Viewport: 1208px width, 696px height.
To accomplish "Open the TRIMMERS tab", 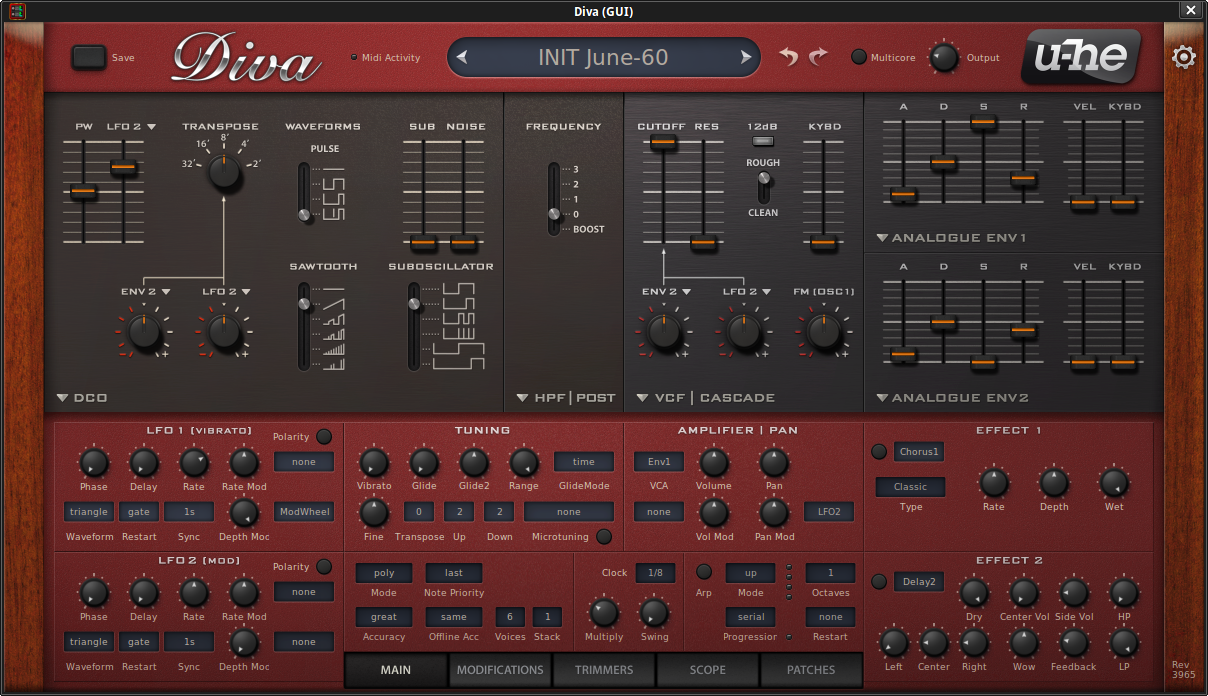I will (x=604, y=670).
